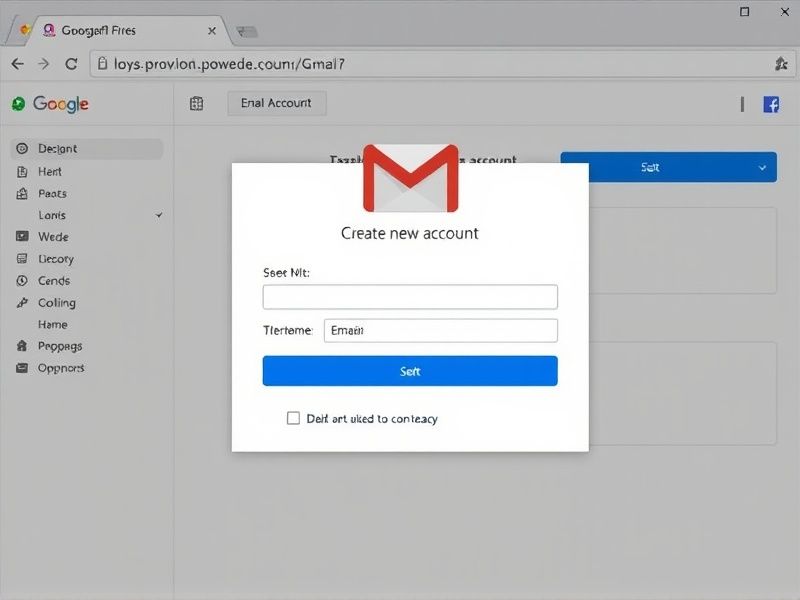
Task: Click the favicon of Googarfl Fires tab
Action: tap(49, 30)
